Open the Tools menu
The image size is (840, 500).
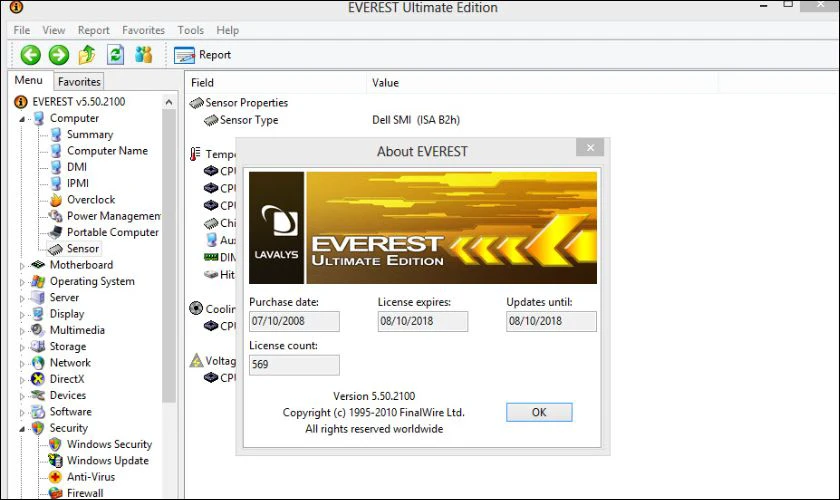(191, 30)
